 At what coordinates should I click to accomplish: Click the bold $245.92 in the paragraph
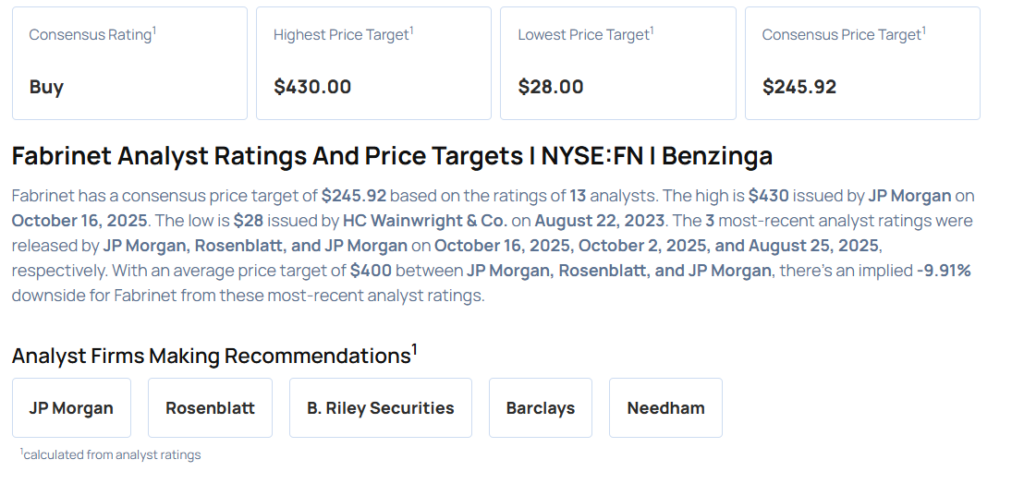point(354,195)
